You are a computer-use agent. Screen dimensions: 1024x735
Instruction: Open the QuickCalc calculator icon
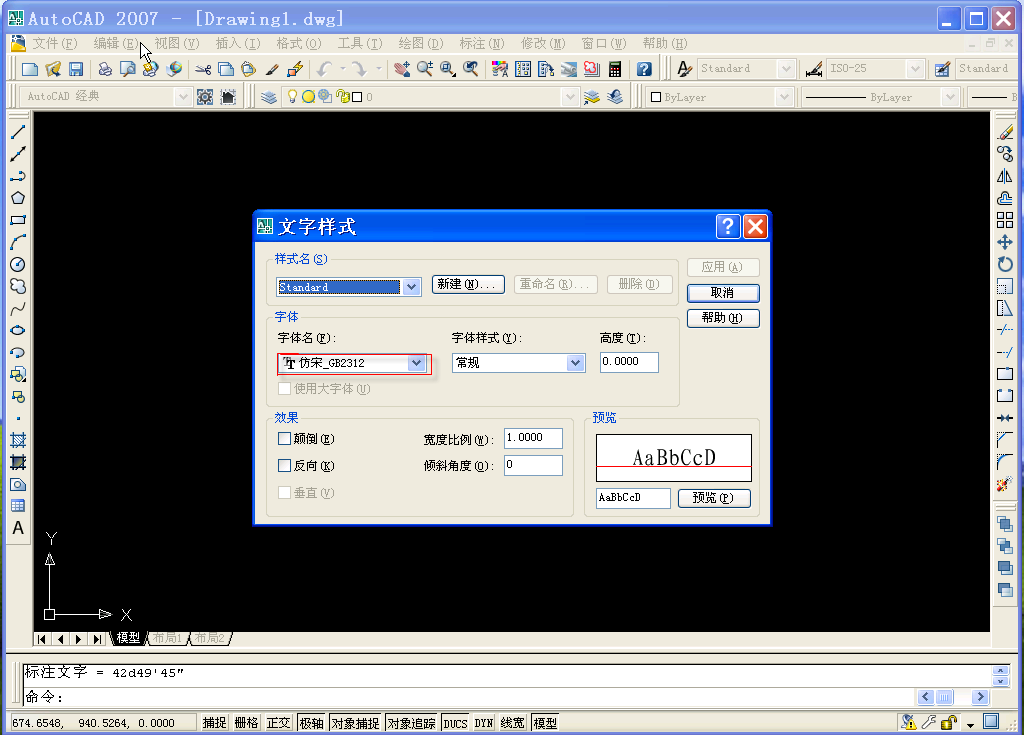[x=615, y=69]
